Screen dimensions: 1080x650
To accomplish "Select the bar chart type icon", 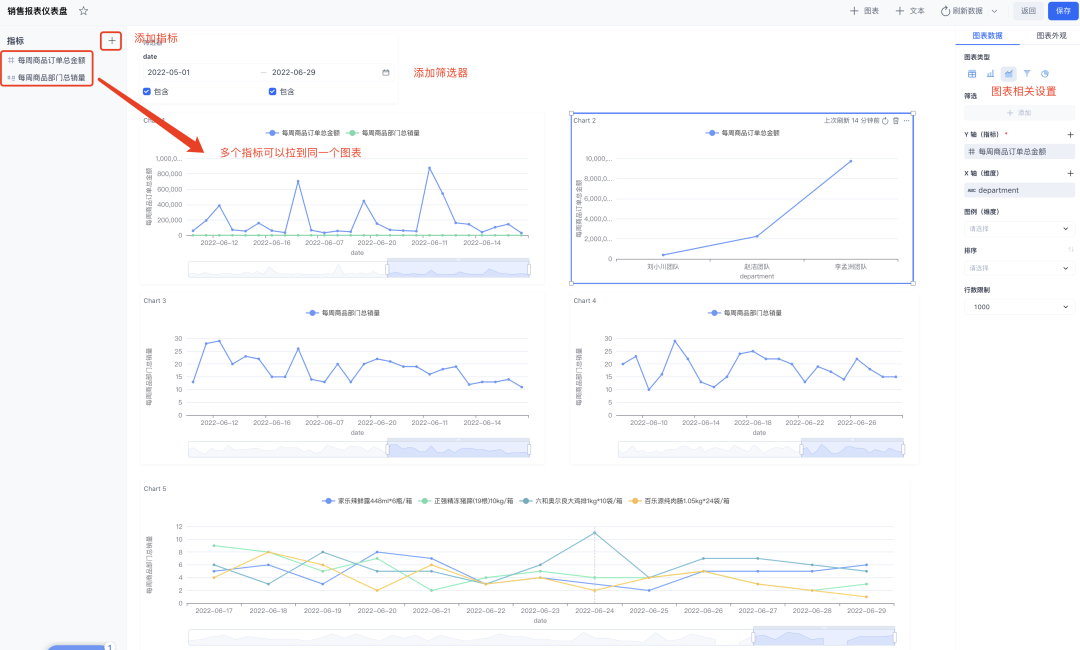I will [990, 74].
